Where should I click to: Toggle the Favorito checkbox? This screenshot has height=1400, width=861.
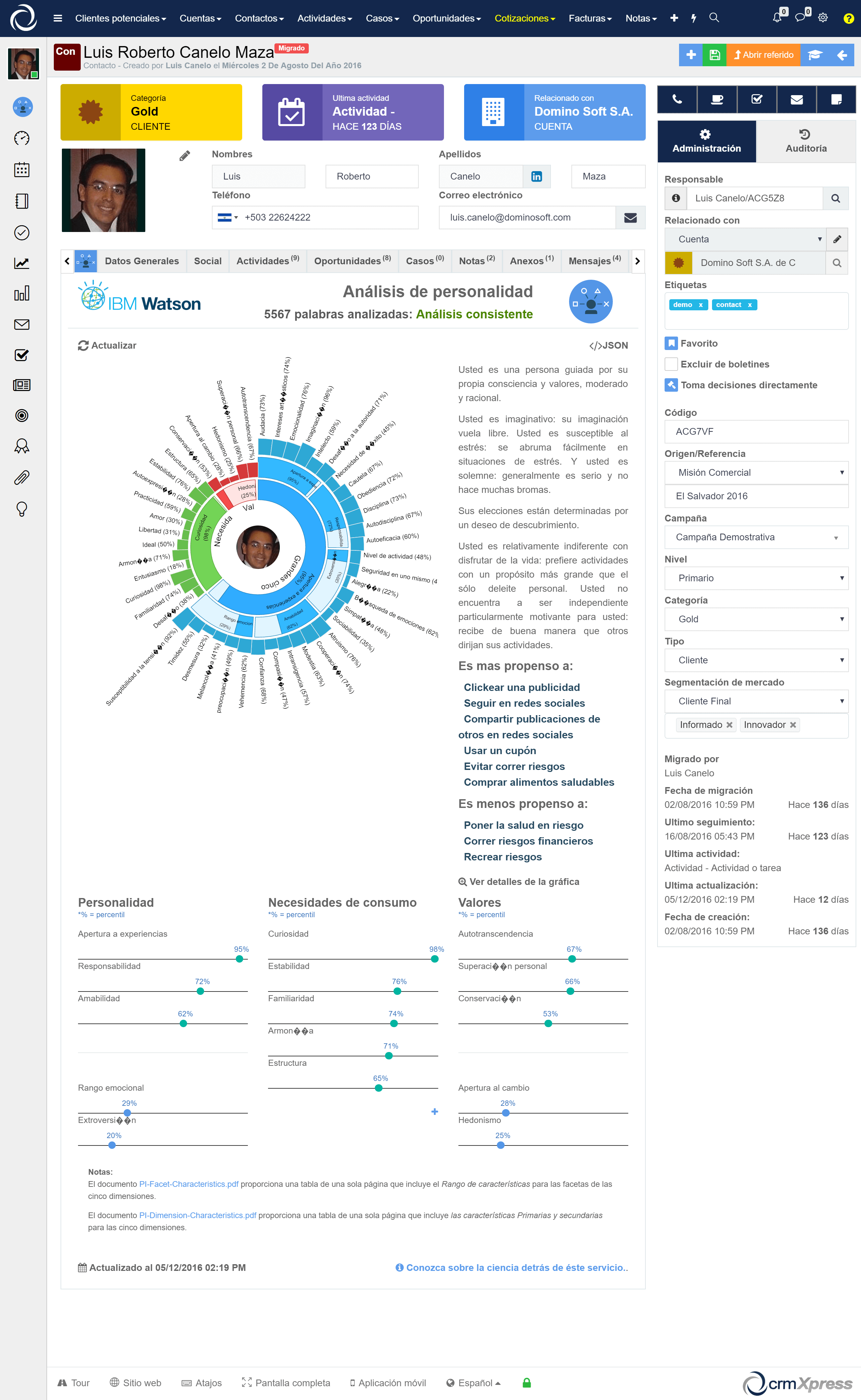click(671, 343)
